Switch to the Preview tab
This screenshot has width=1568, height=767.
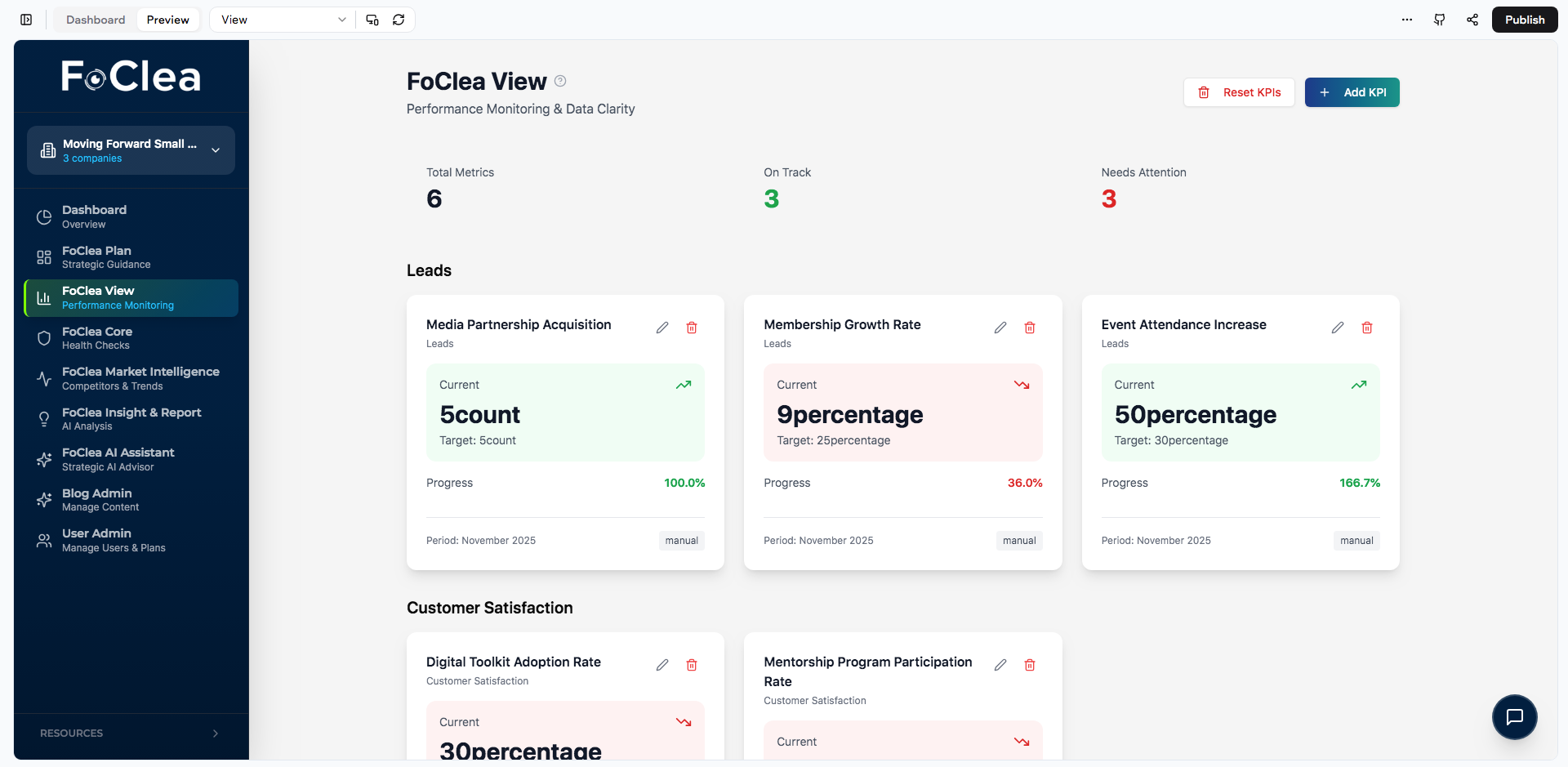(167, 19)
